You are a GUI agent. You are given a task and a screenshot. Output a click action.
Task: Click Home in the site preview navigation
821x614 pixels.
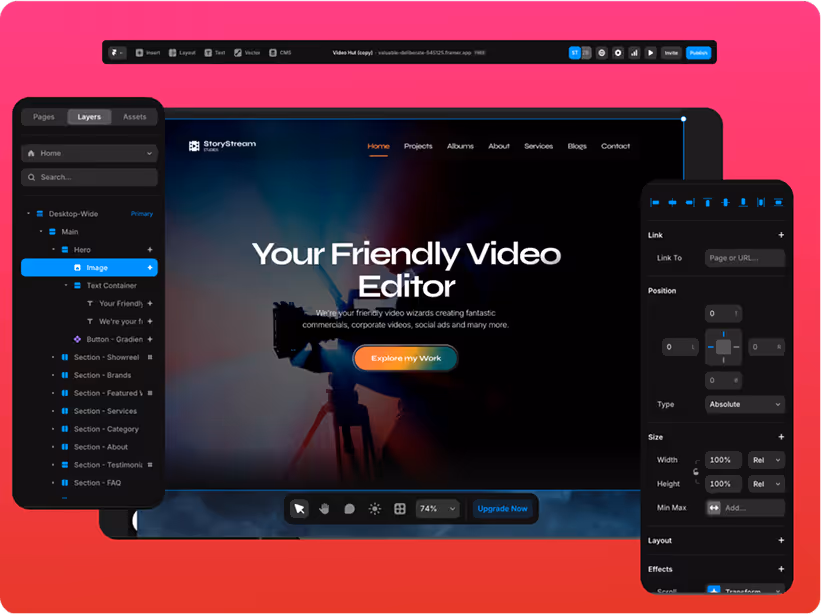[378, 146]
